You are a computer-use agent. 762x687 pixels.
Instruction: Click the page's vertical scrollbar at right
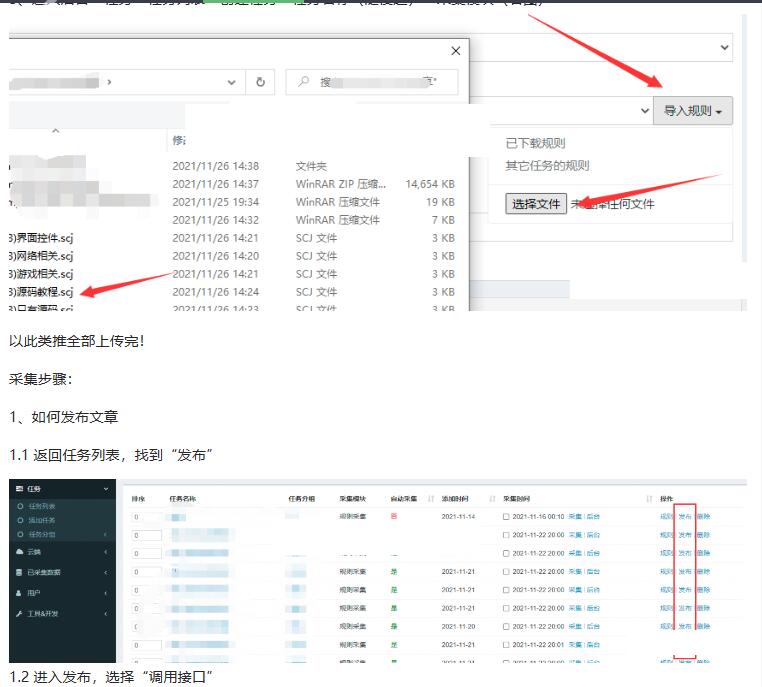(x=744, y=138)
